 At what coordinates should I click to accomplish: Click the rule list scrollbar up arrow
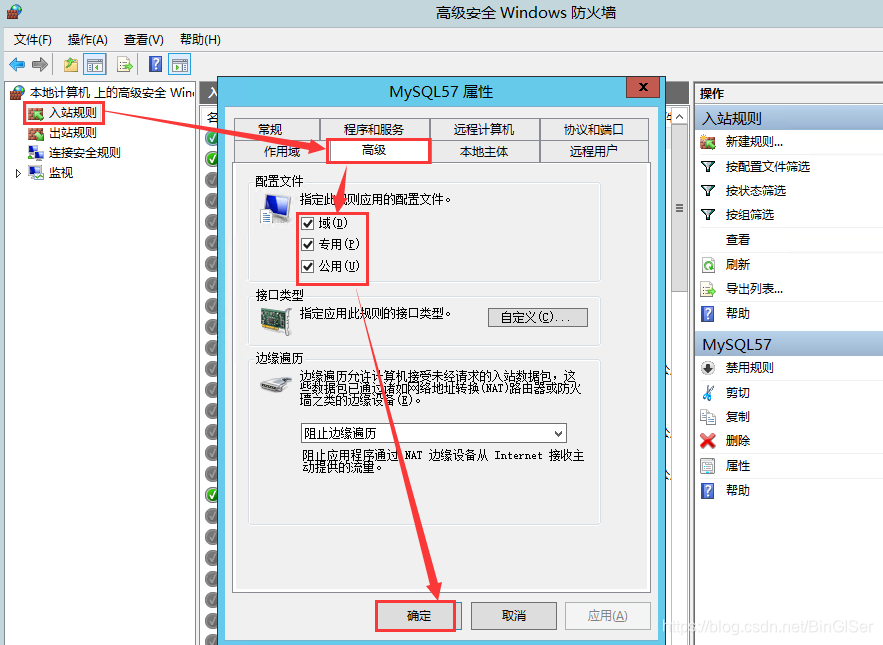point(680,117)
